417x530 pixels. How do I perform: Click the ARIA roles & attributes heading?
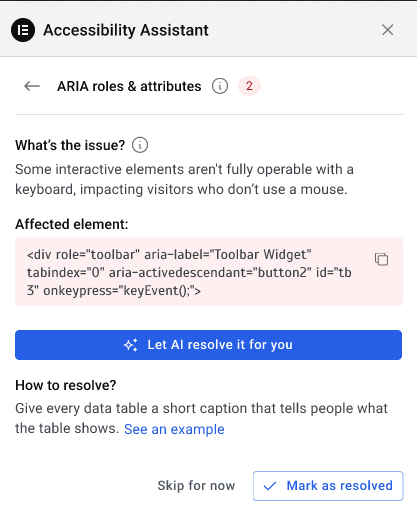129,86
